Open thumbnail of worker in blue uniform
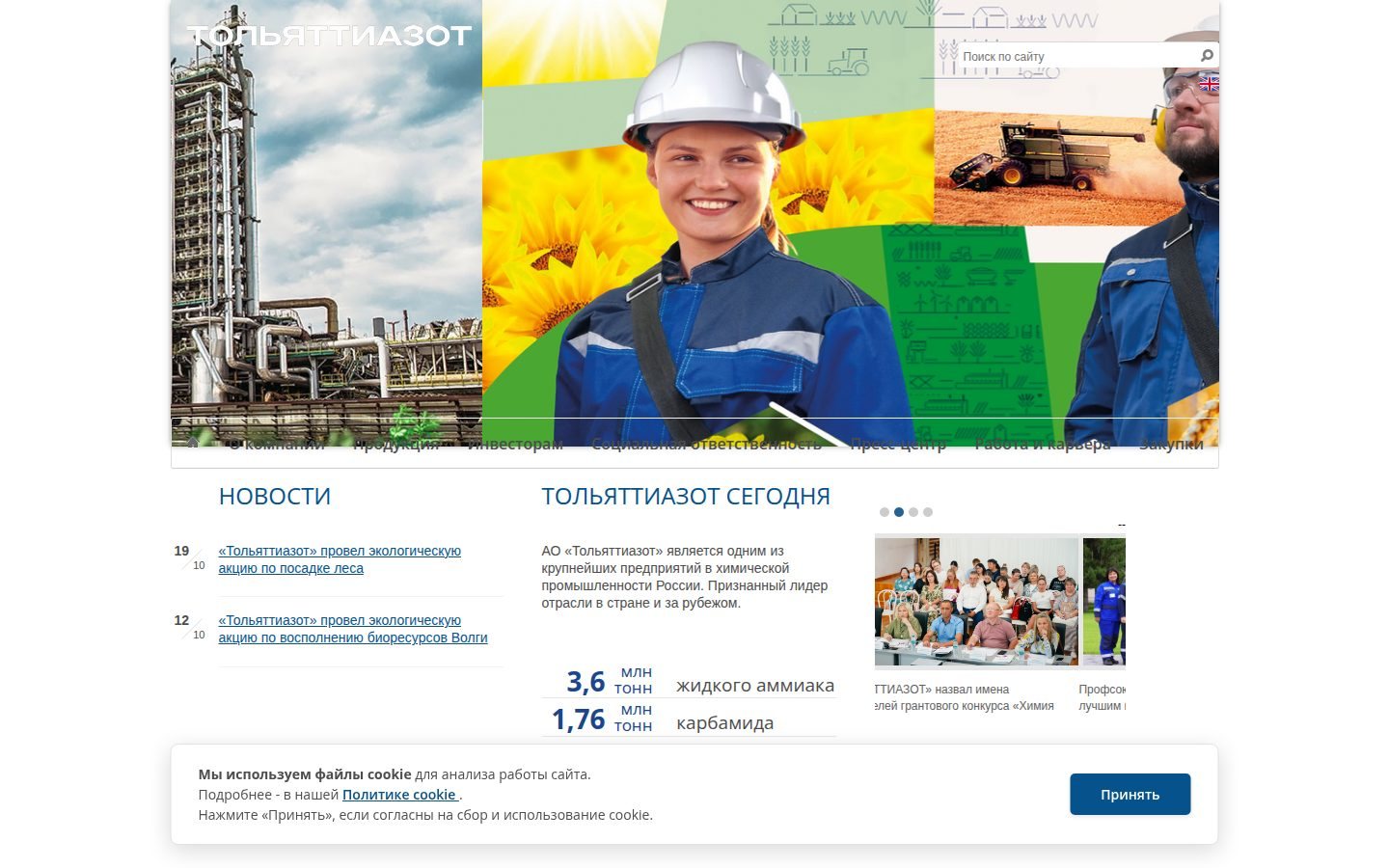This screenshot has height=868, width=1389. pos(1104,602)
